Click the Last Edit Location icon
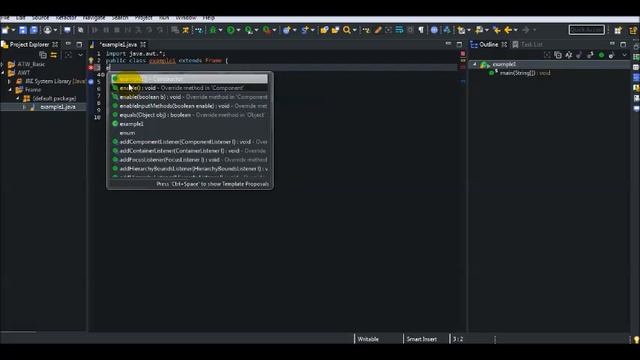The width and height of the screenshot is (640, 360). [x=496, y=30]
